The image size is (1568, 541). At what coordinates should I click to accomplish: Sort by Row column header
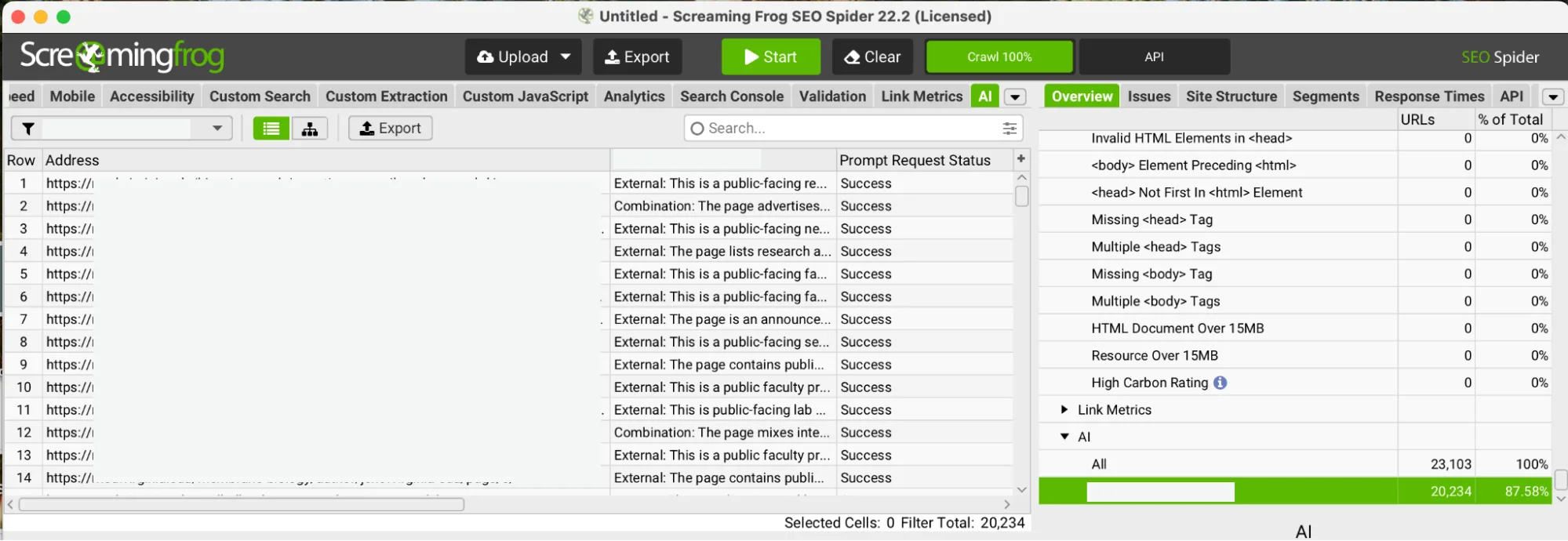[21, 160]
